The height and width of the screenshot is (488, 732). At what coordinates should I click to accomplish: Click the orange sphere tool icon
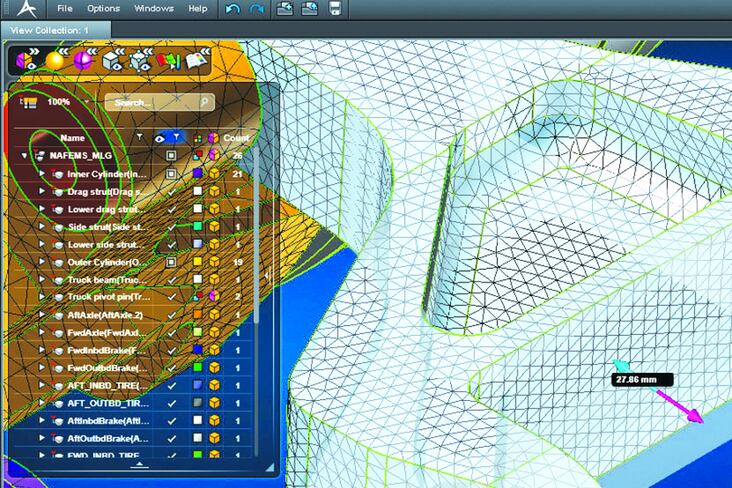point(56,60)
